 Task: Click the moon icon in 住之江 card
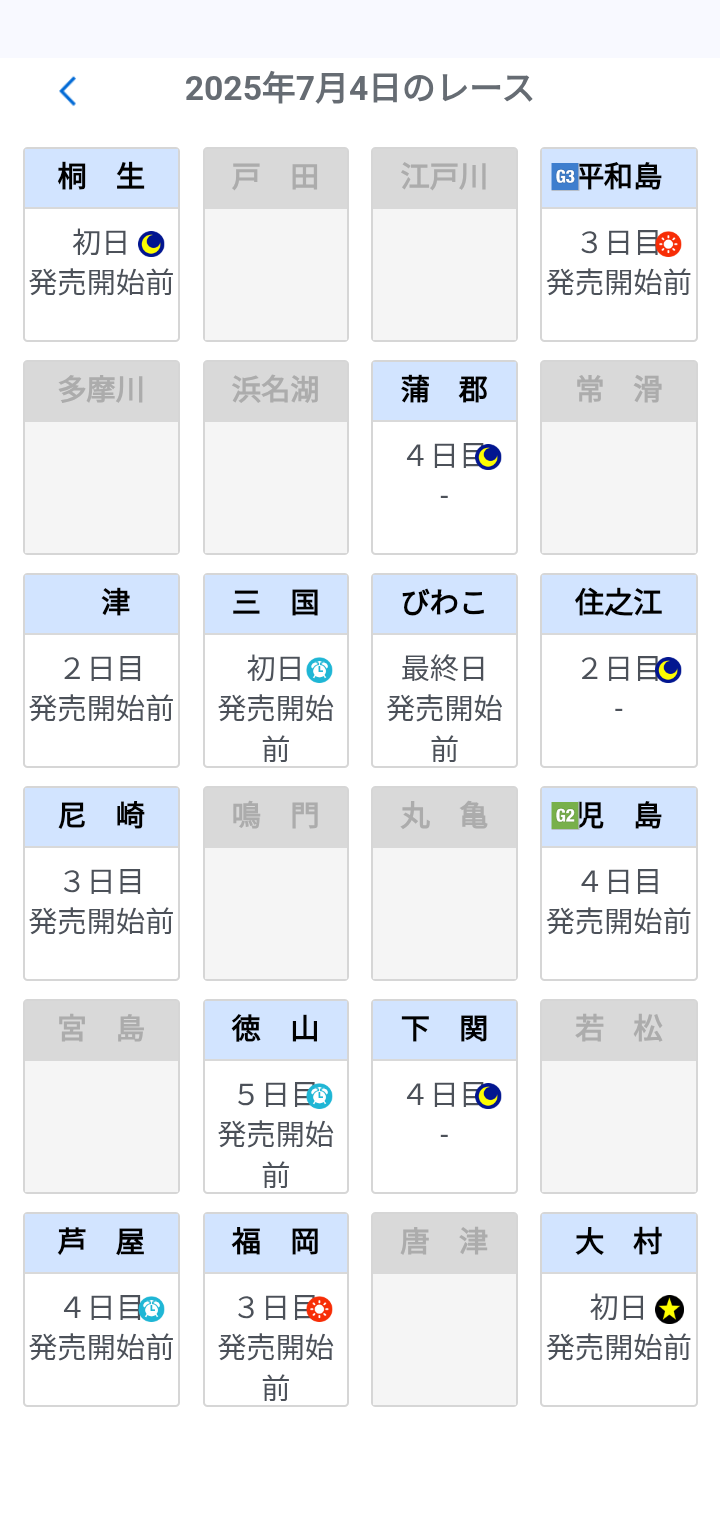(668, 670)
